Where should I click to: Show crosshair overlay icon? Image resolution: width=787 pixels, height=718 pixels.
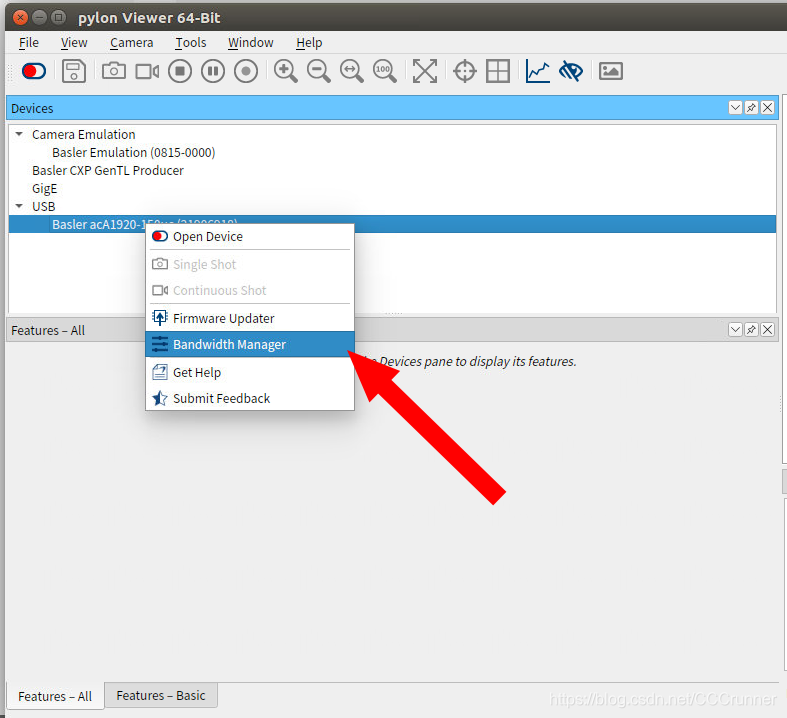[x=465, y=71]
